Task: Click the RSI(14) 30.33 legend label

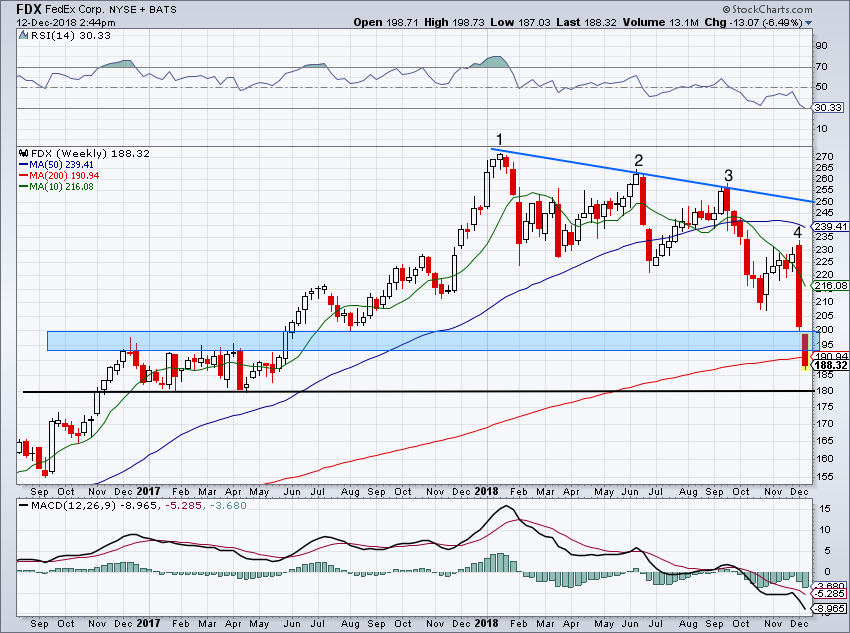Action: pyautogui.click(x=70, y=35)
